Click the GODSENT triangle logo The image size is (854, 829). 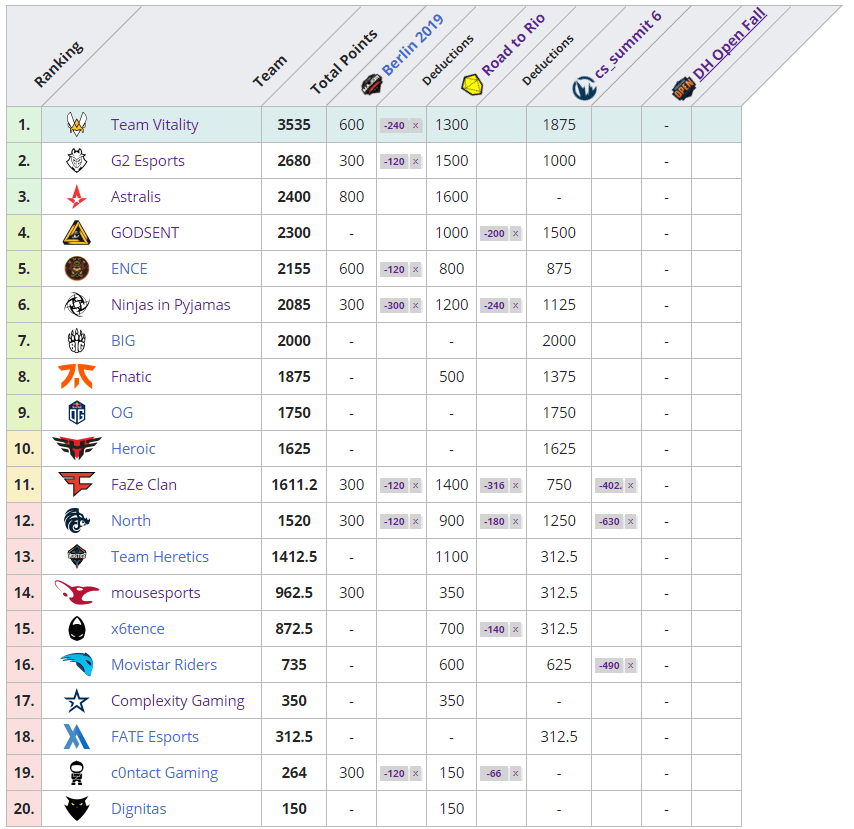[x=77, y=233]
